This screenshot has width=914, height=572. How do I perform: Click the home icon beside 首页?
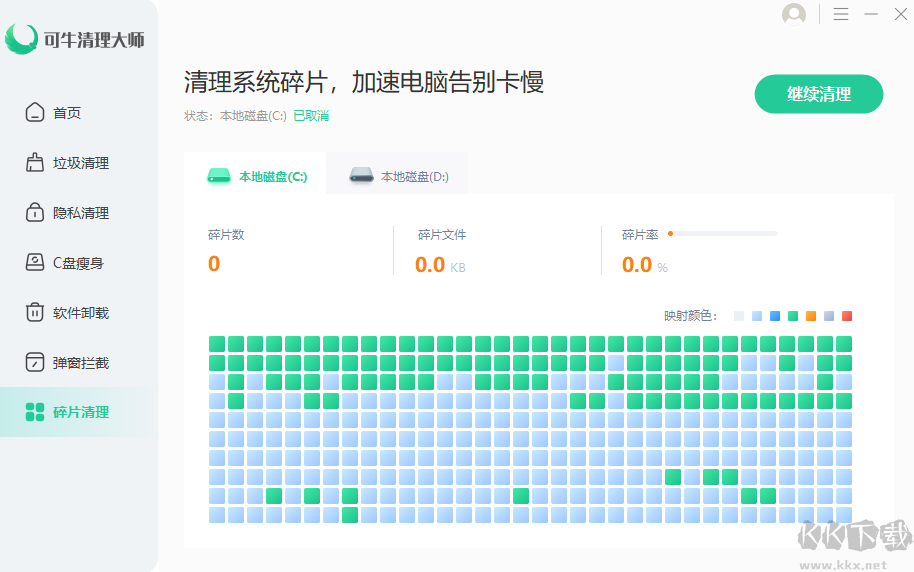[x=34, y=113]
